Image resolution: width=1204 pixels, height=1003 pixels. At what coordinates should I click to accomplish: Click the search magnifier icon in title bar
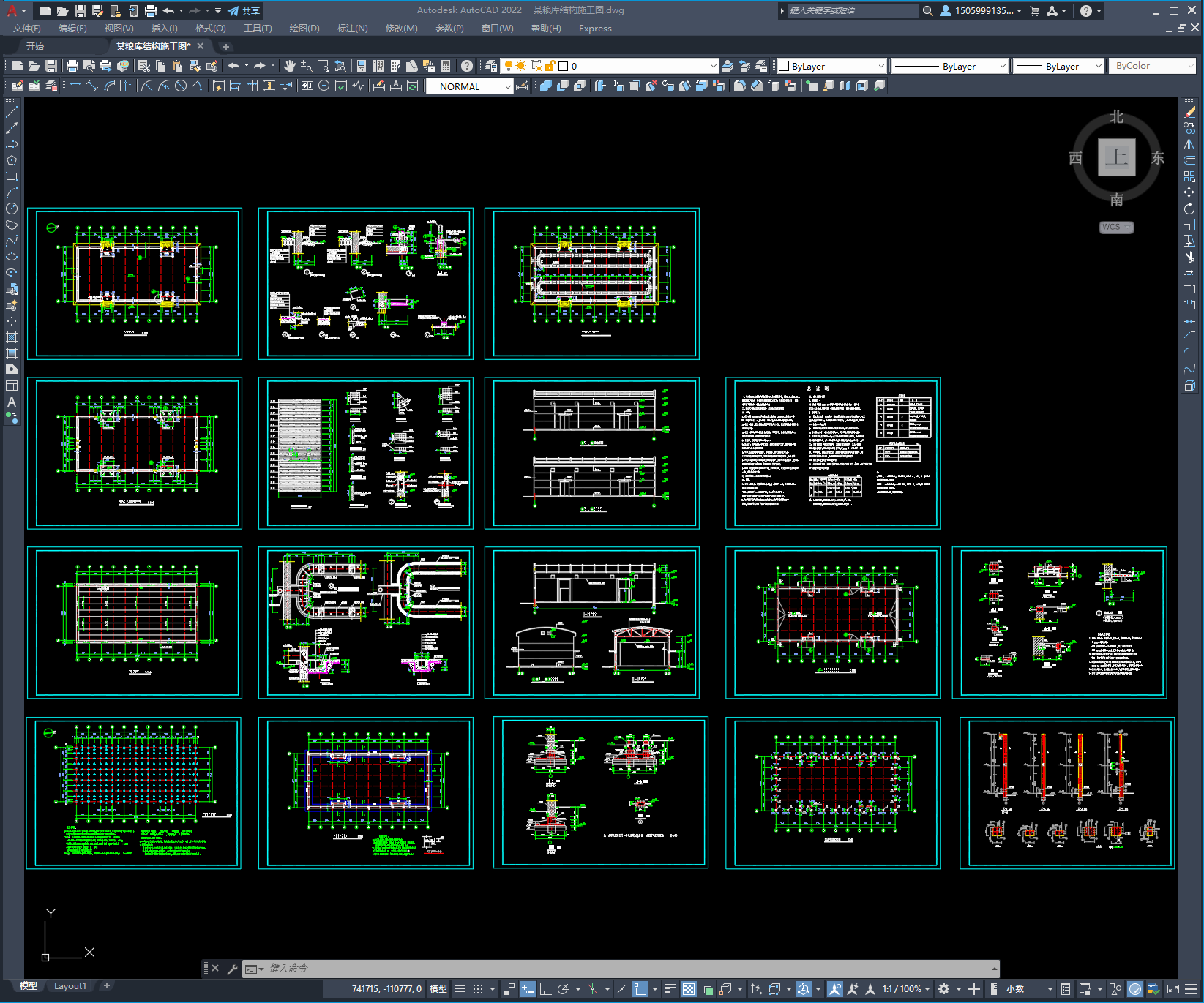point(927,11)
